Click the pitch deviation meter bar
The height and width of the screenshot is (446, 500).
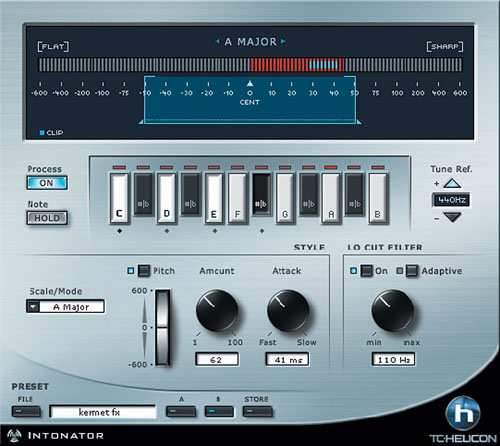250,65
